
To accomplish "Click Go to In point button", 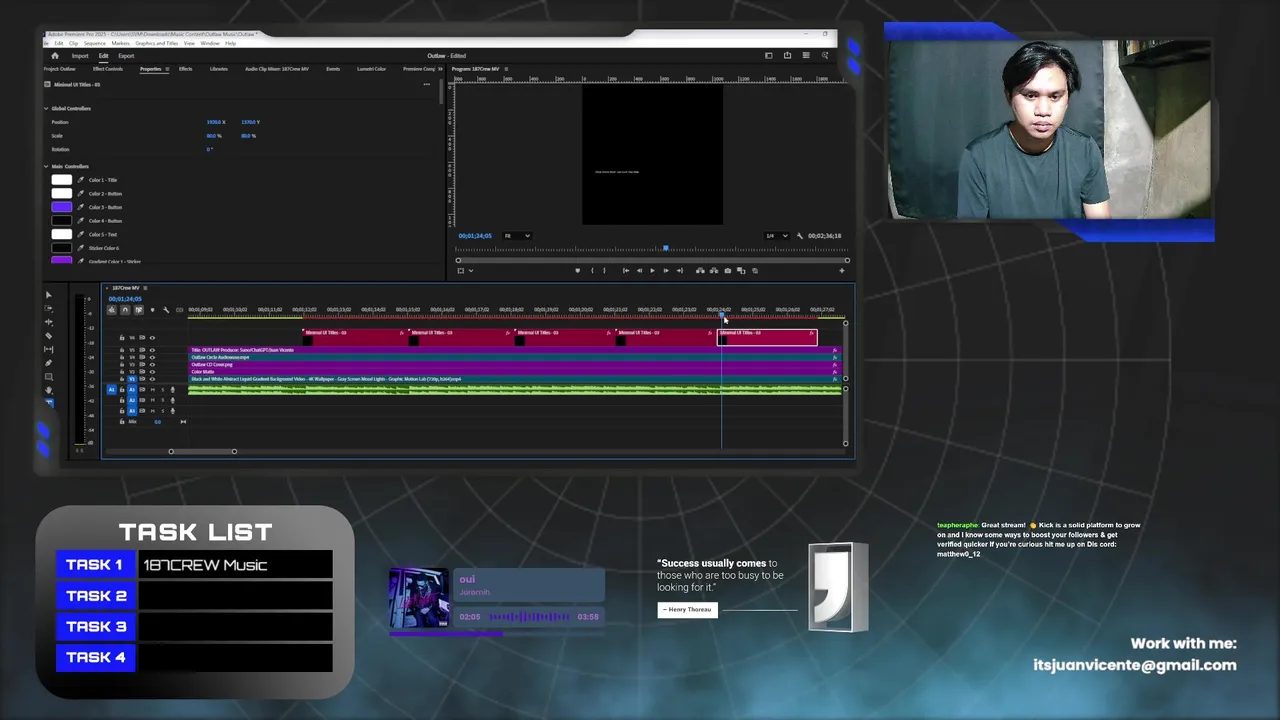I will pyautogui.click(x=626, y=270).
